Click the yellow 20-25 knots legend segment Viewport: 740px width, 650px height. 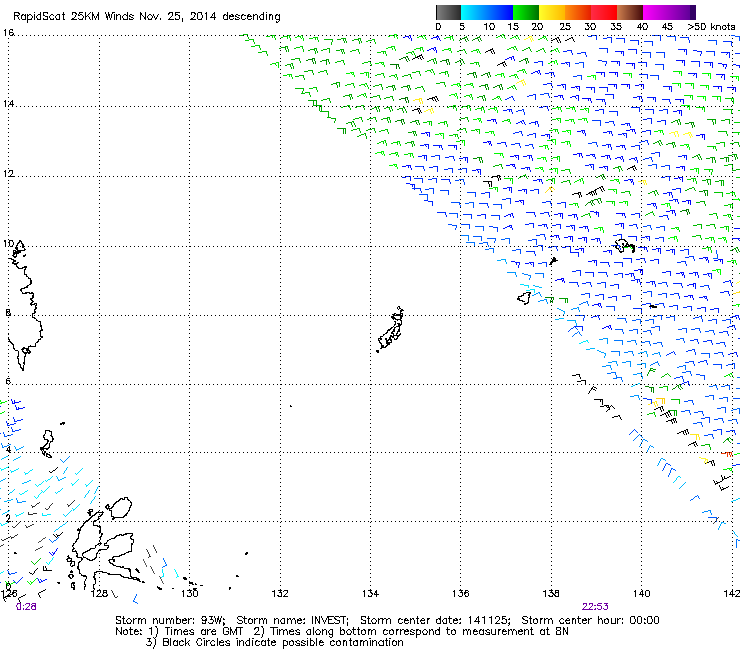point(552,12)
